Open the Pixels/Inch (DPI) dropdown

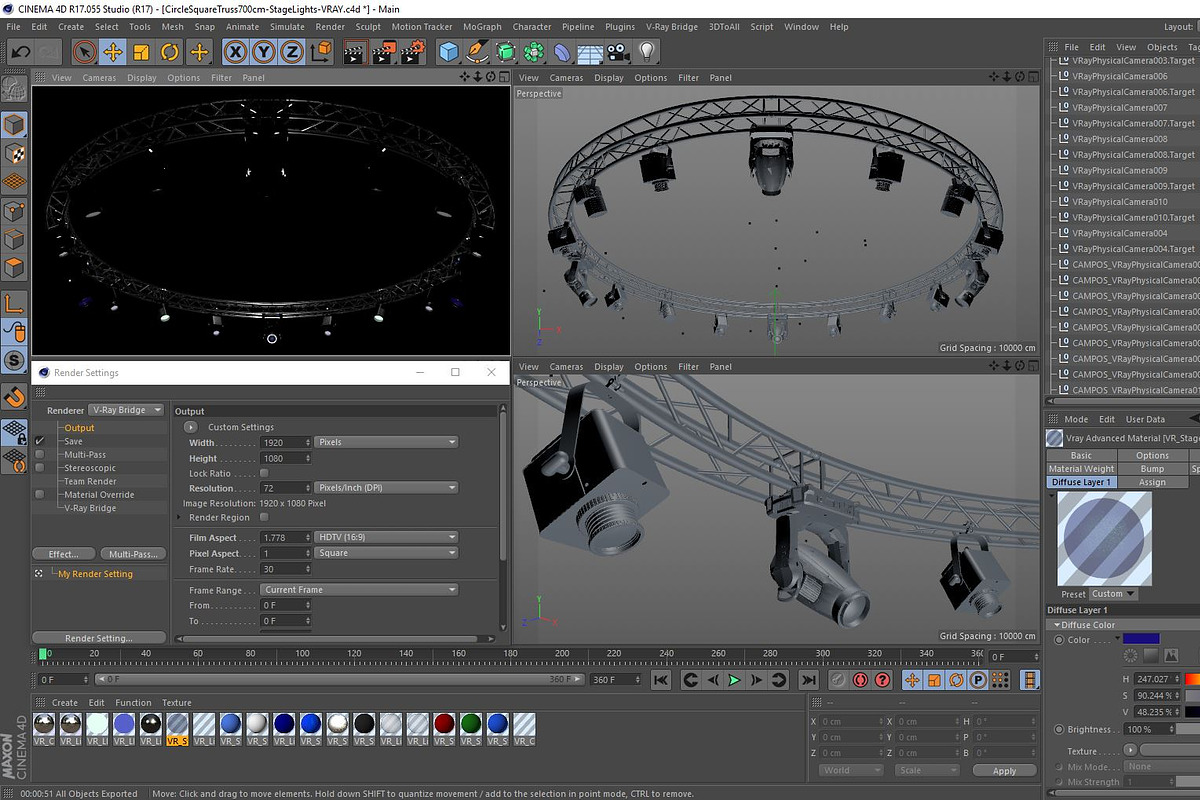coord(386,488)
